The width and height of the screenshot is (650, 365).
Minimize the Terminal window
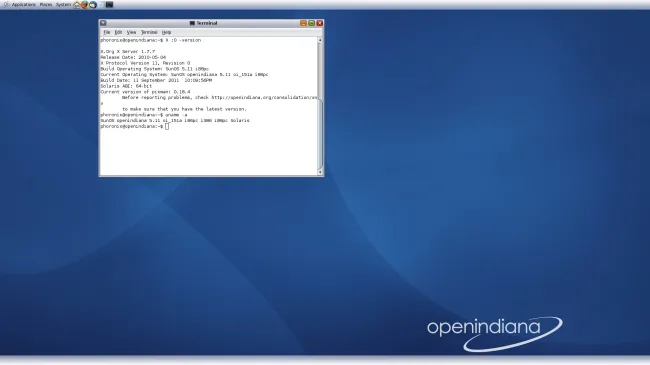[303, 23]
